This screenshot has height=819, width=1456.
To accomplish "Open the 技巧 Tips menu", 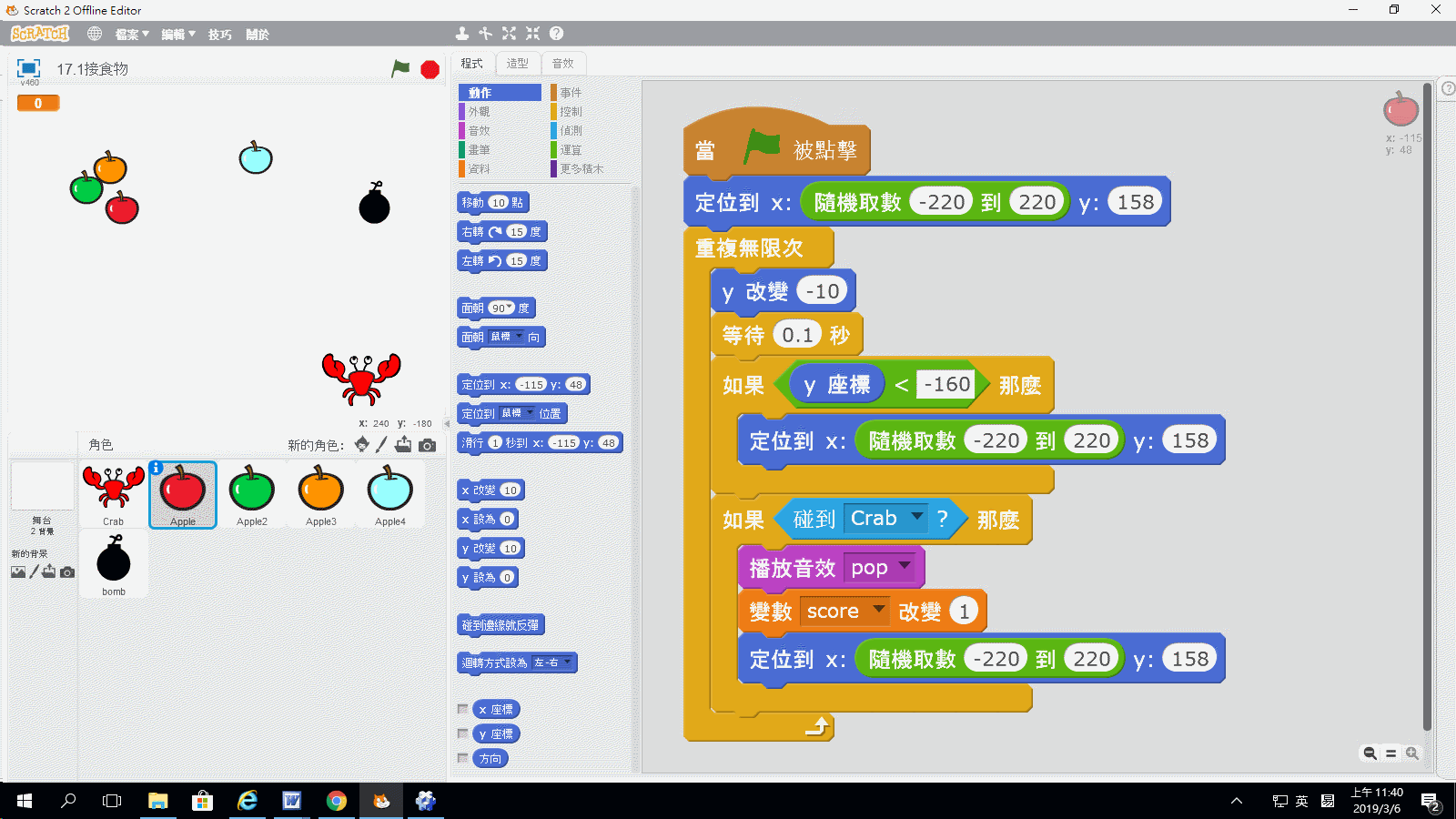I will [219, 35].
